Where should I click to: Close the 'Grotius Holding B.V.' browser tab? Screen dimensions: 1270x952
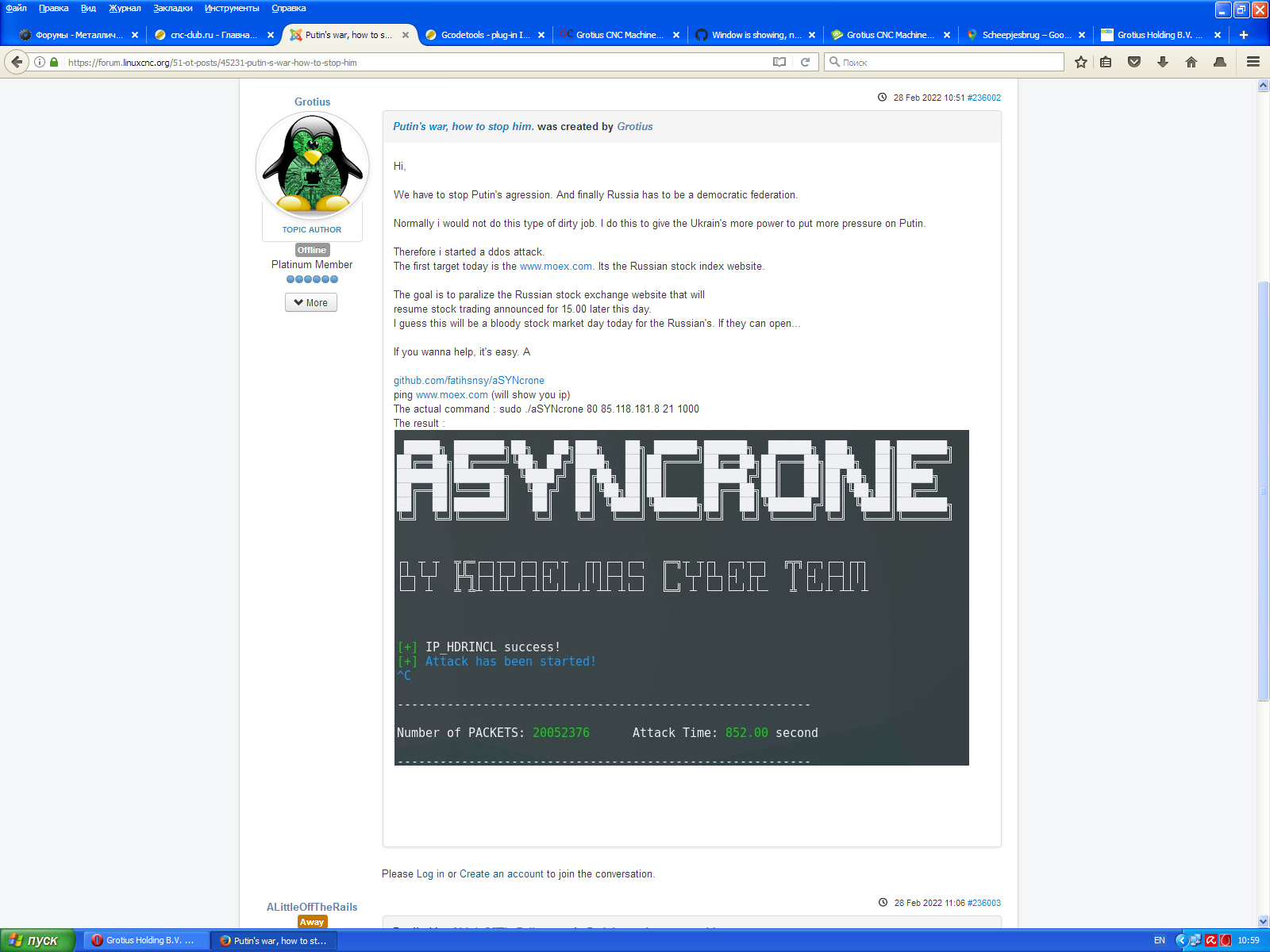coord(1218,35)
